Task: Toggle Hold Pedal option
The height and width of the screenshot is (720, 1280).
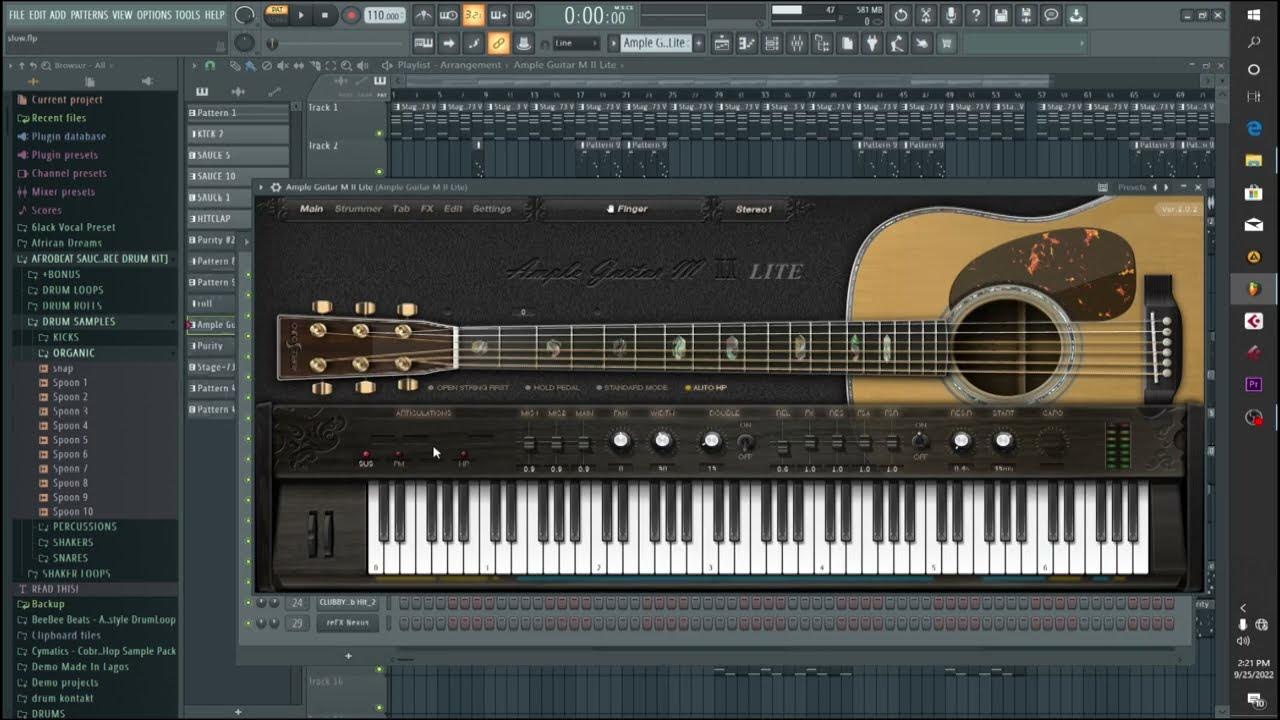Action: click(552, 387)
